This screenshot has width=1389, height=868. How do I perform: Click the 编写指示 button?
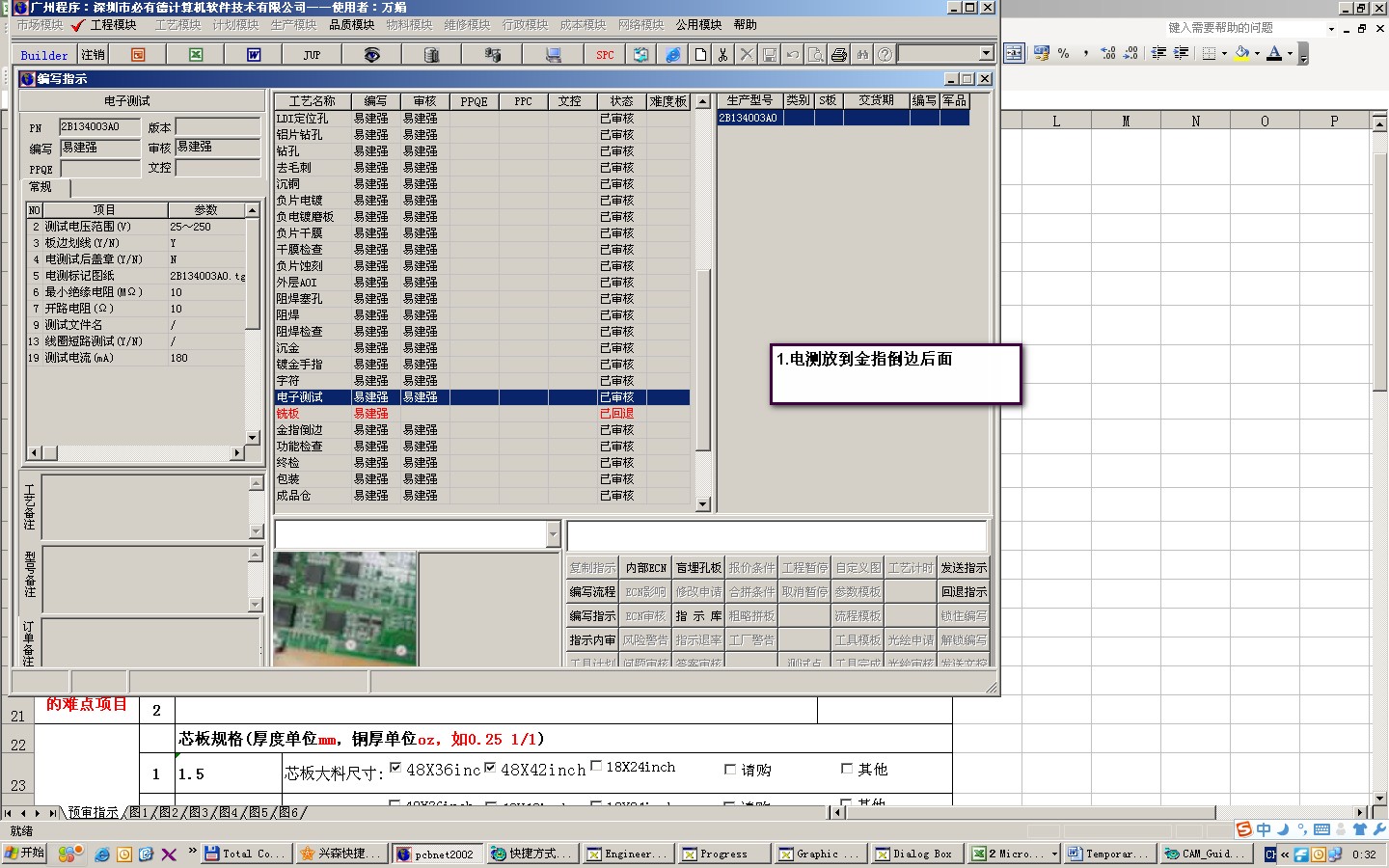coord(592,616)
